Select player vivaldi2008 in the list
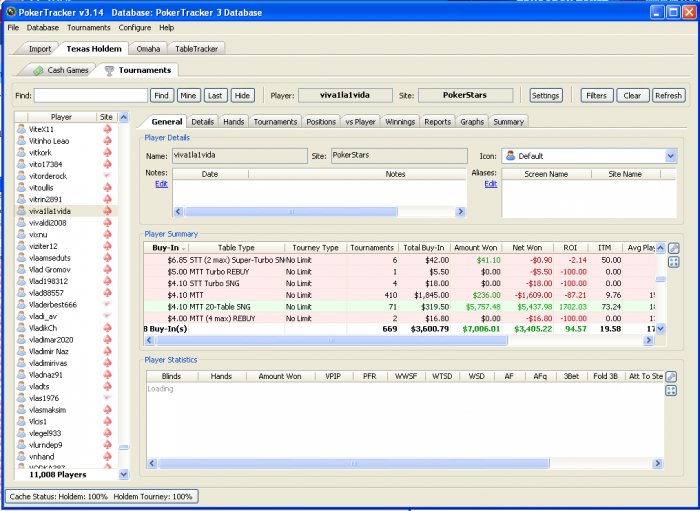 [x=48, y=222]
